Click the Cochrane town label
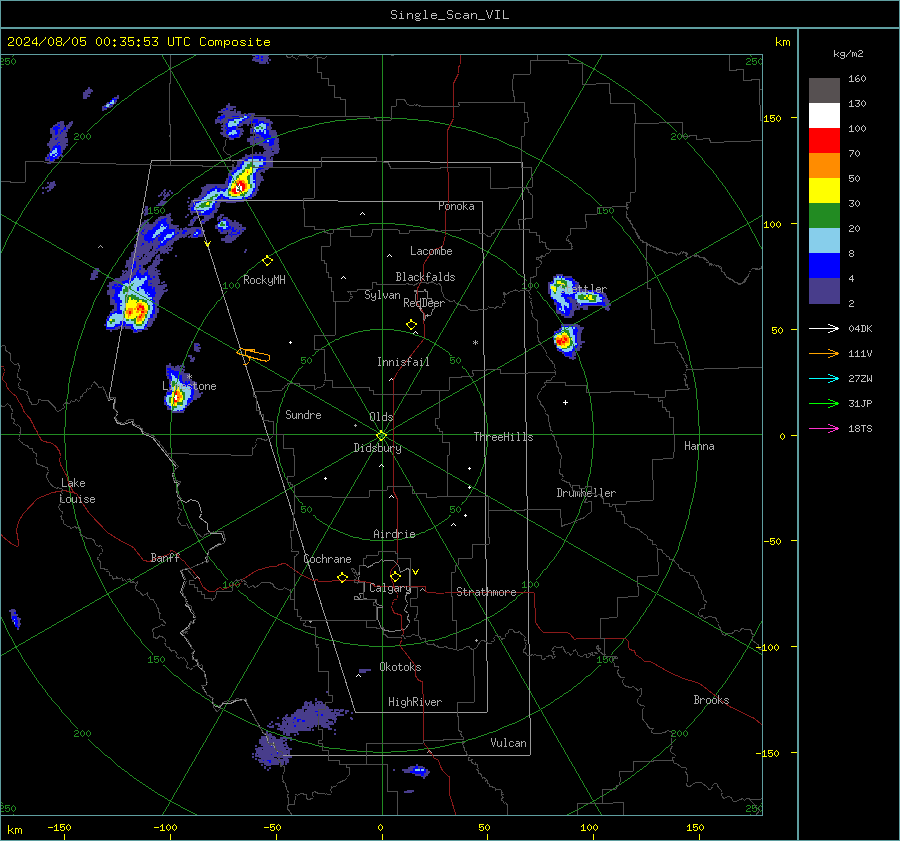 327,559
